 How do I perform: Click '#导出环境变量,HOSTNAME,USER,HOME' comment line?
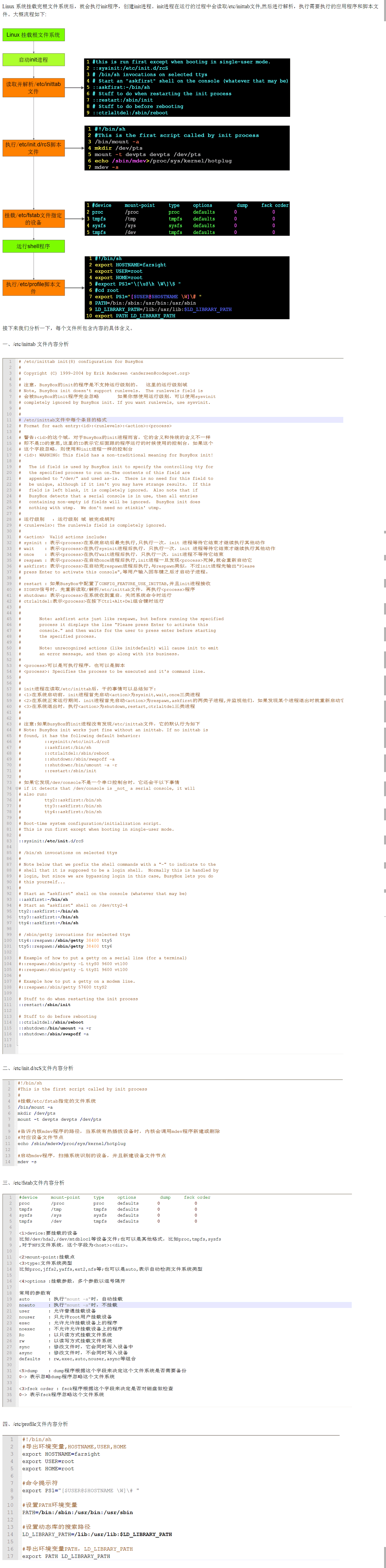pyautogui.click(x=74, y=1447)
